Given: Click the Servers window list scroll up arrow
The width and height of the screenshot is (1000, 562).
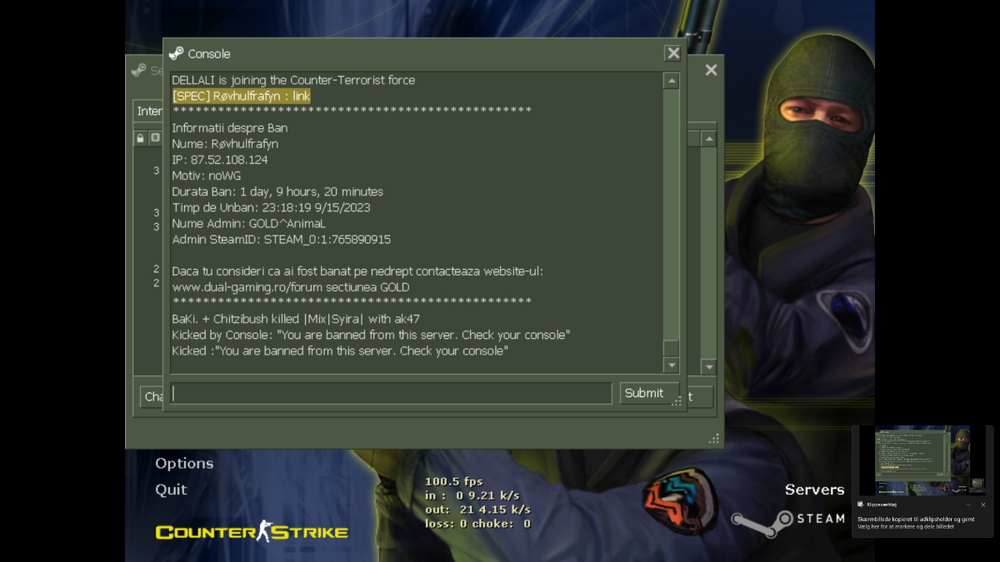Looking at the screenshot, I should point(709,138).
